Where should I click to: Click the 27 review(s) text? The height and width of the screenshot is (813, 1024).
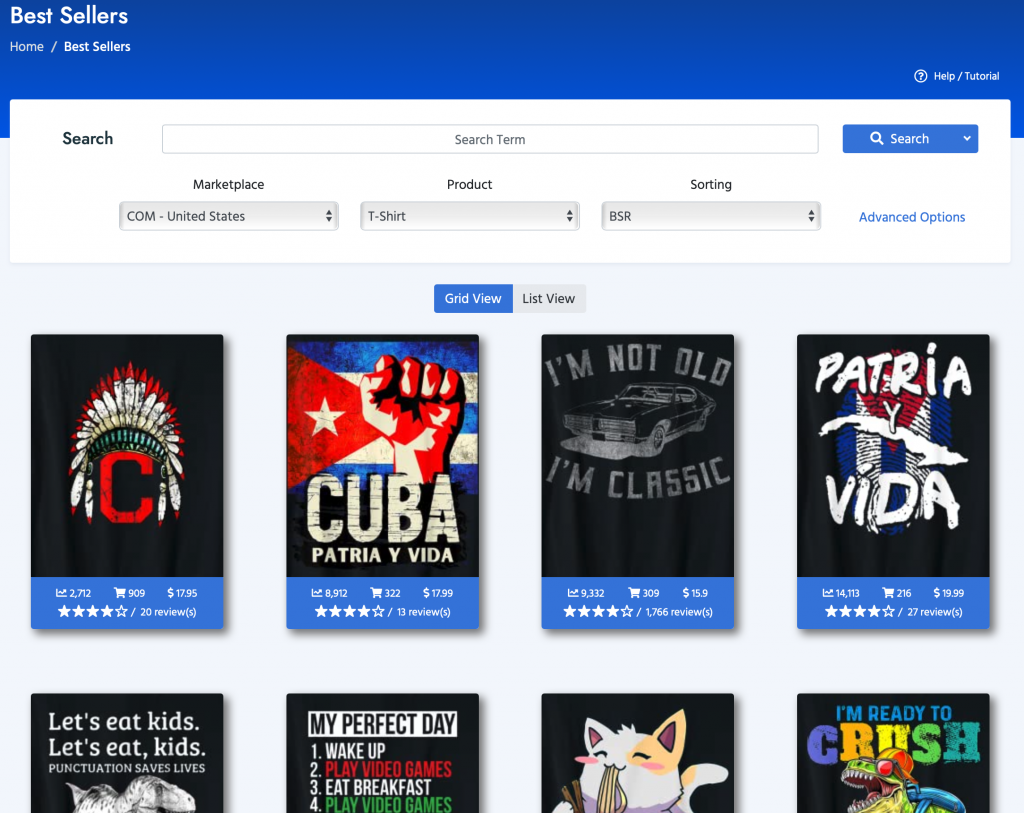pos(935,612)
